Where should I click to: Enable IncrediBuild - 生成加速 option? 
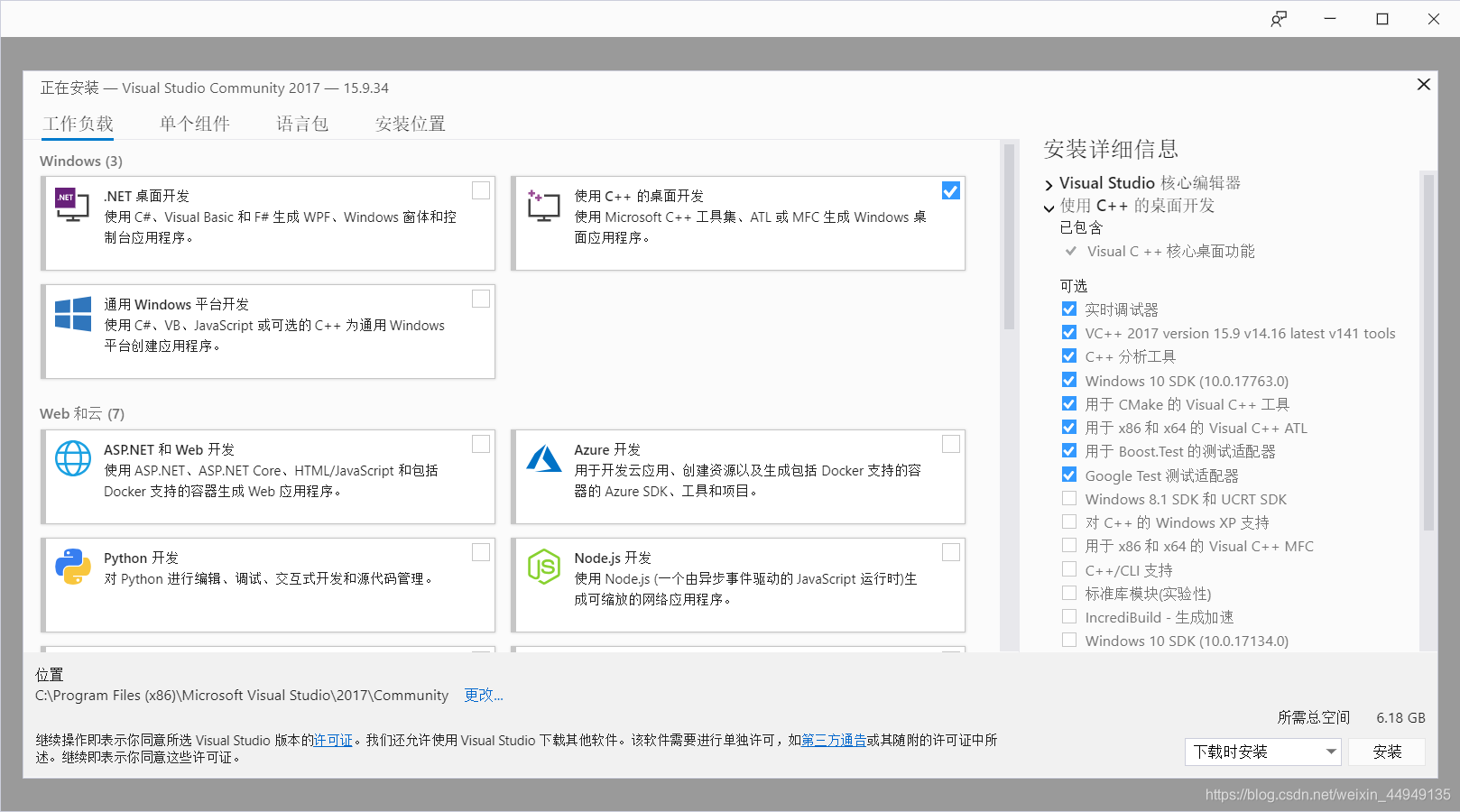(x=1069, y=616)
